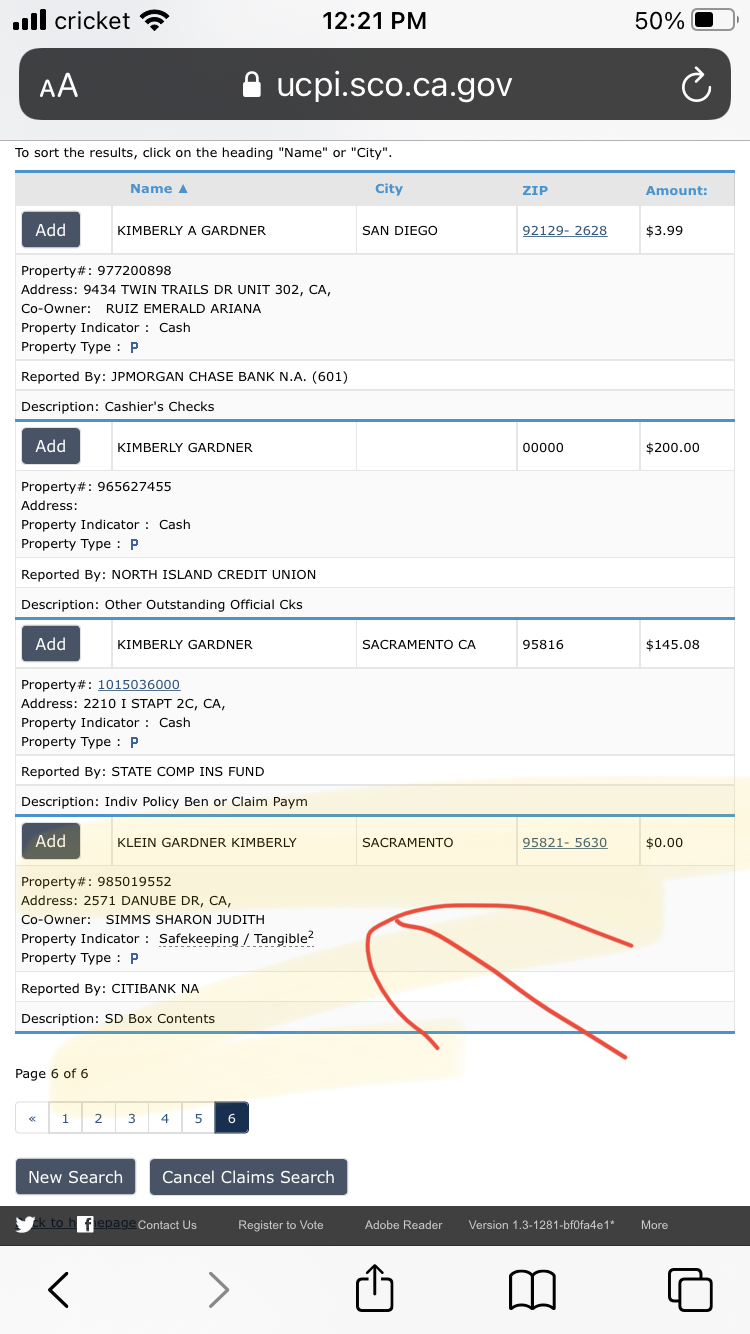
Task: Open the Contact Us footer link
Action: [x=167, y=1224]
